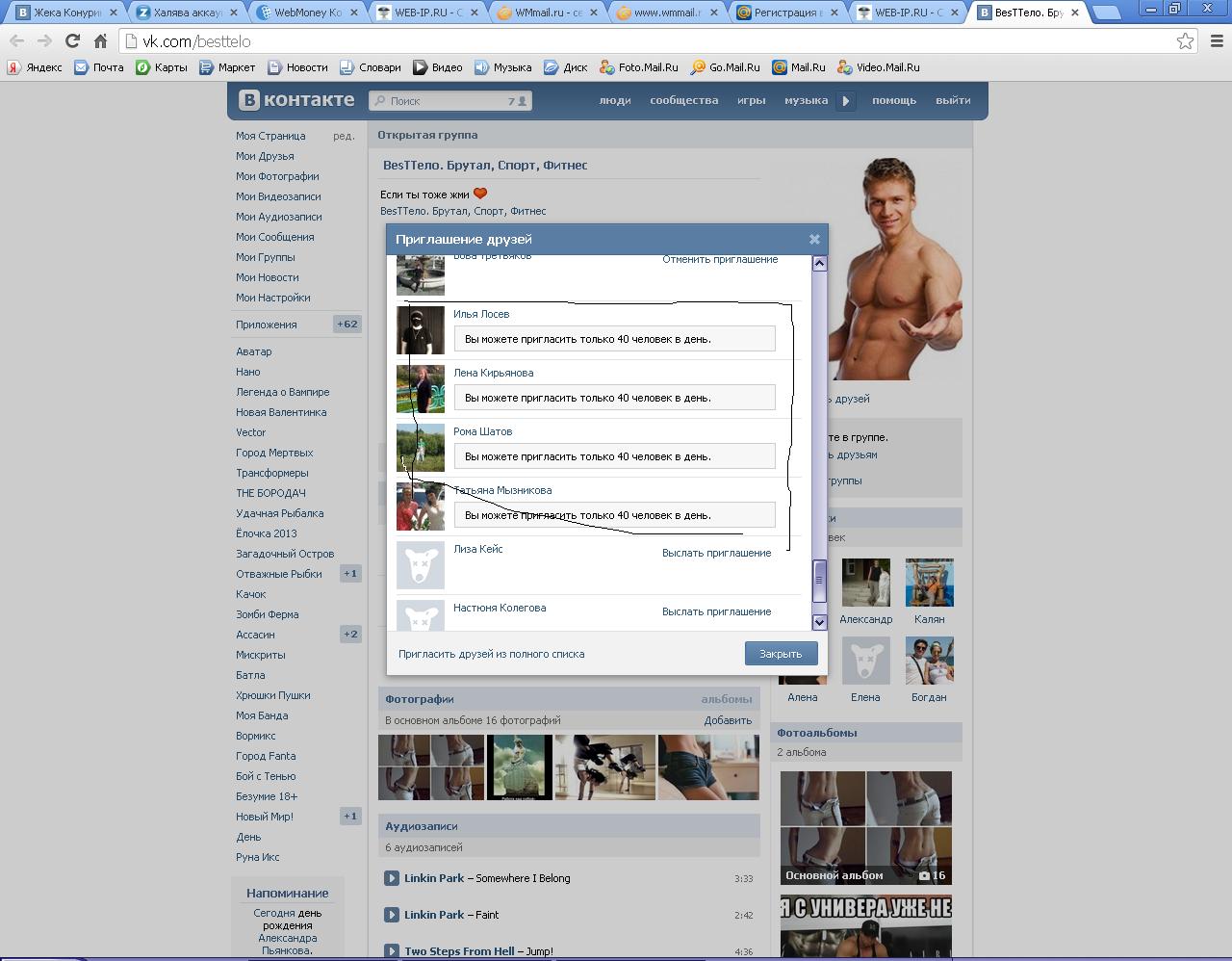The height and width of the screenshot is (961, 1232).
Task: Click the browser Forward arrow
Action: 44,41
